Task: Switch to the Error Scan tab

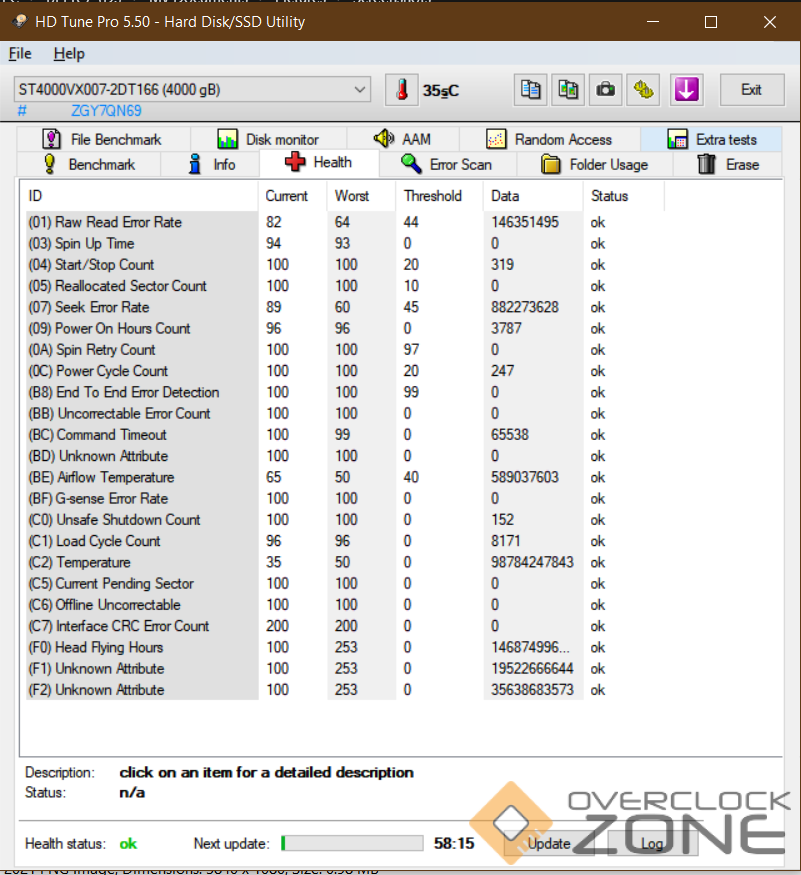Action: click(x=448, y=165)
